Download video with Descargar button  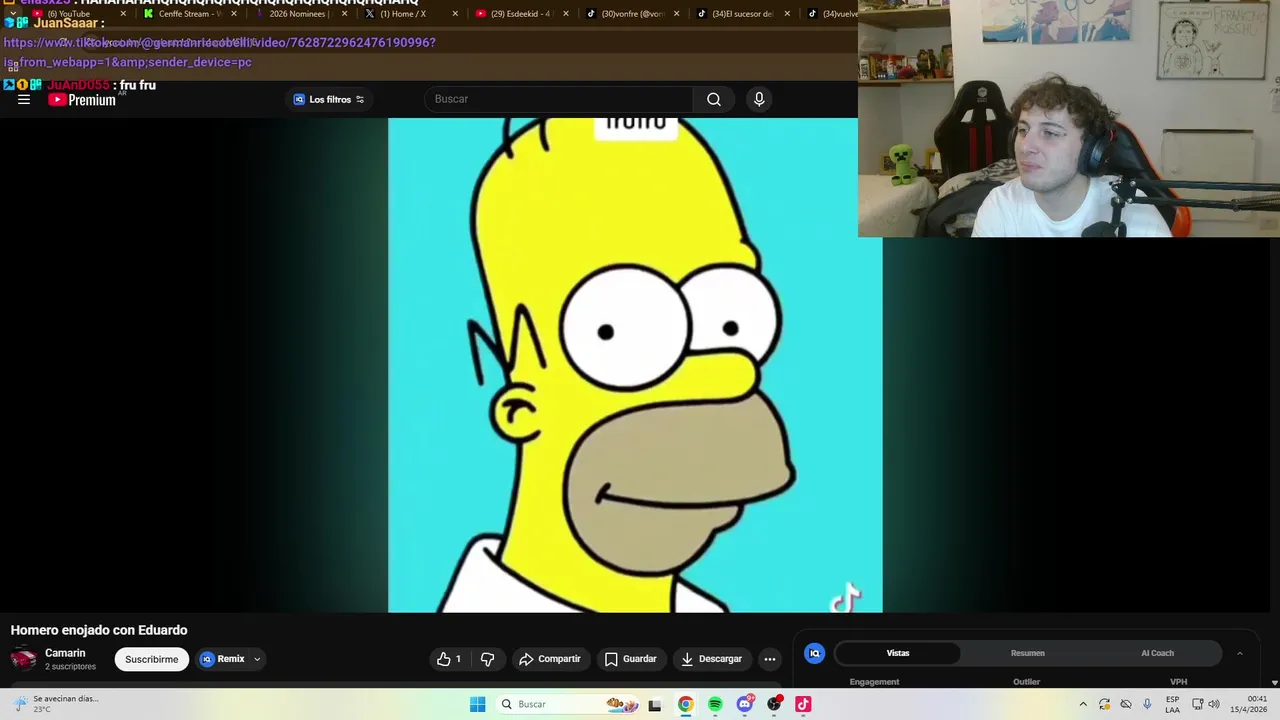pyautogui.click(x=712, y=659)
